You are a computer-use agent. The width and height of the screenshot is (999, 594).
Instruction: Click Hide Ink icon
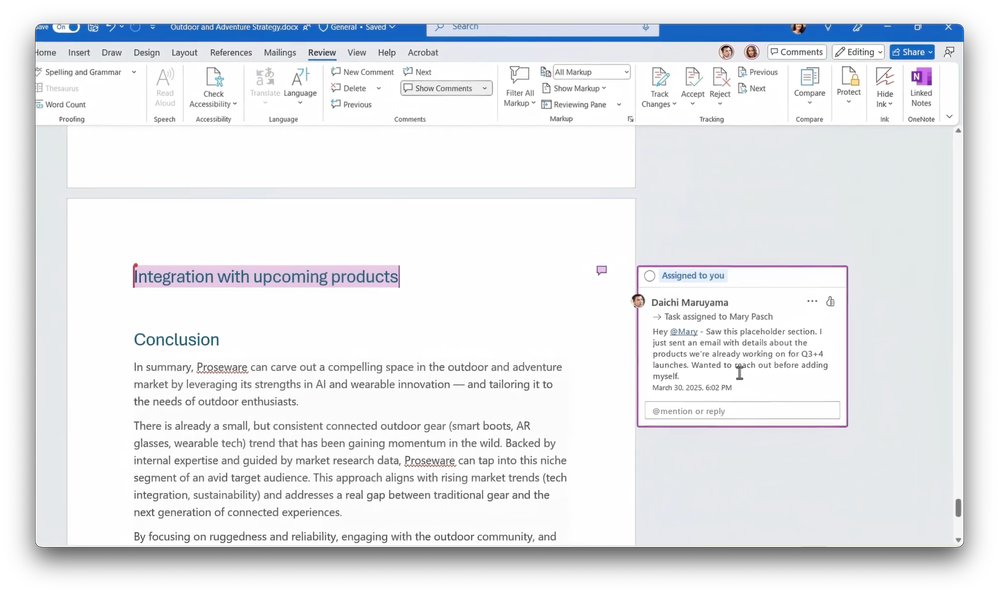point(884,78)
